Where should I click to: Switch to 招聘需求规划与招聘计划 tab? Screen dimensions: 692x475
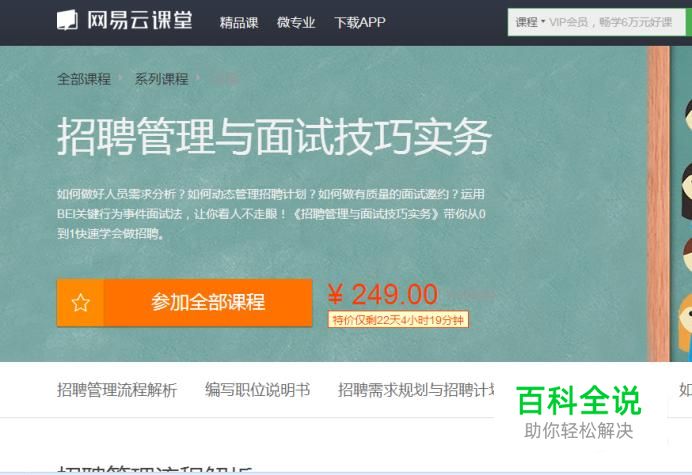click(416, 390)
